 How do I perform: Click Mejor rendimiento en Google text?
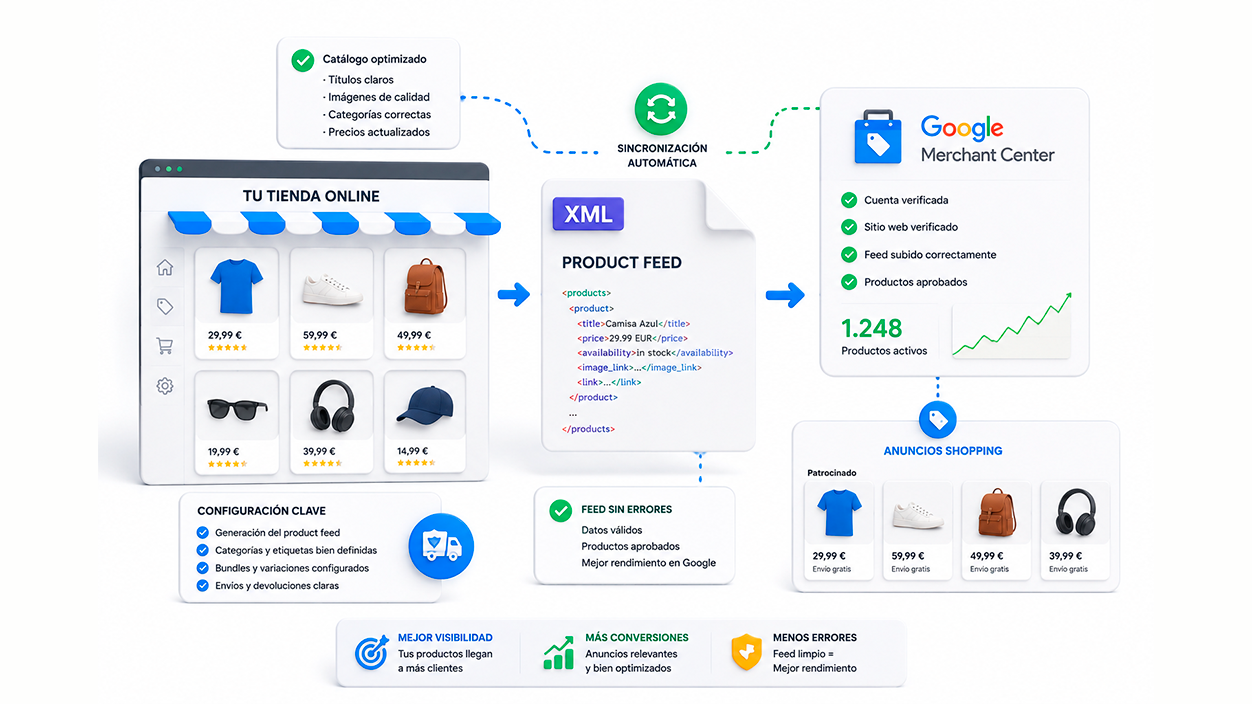pyautogui.click(x=649, y=563)
